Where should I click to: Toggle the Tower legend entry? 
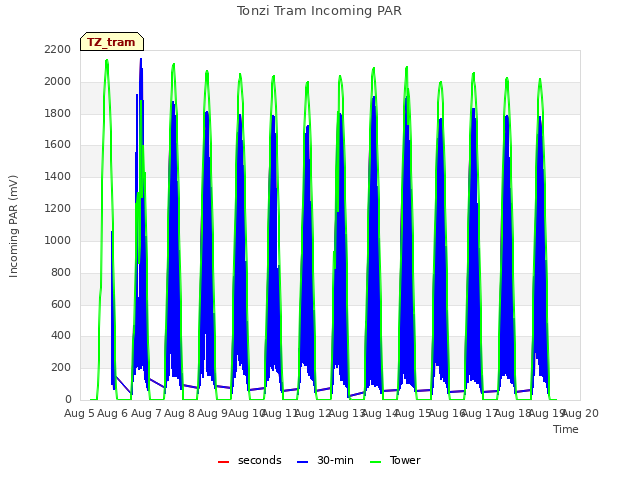pyautogui.click(x=395, y=460)
